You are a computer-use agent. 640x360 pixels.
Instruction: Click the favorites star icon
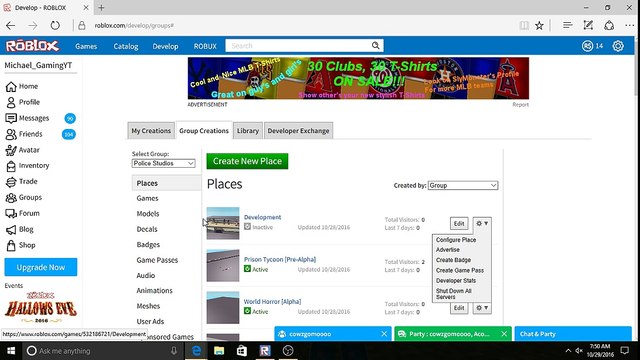[x=539, y=26]
